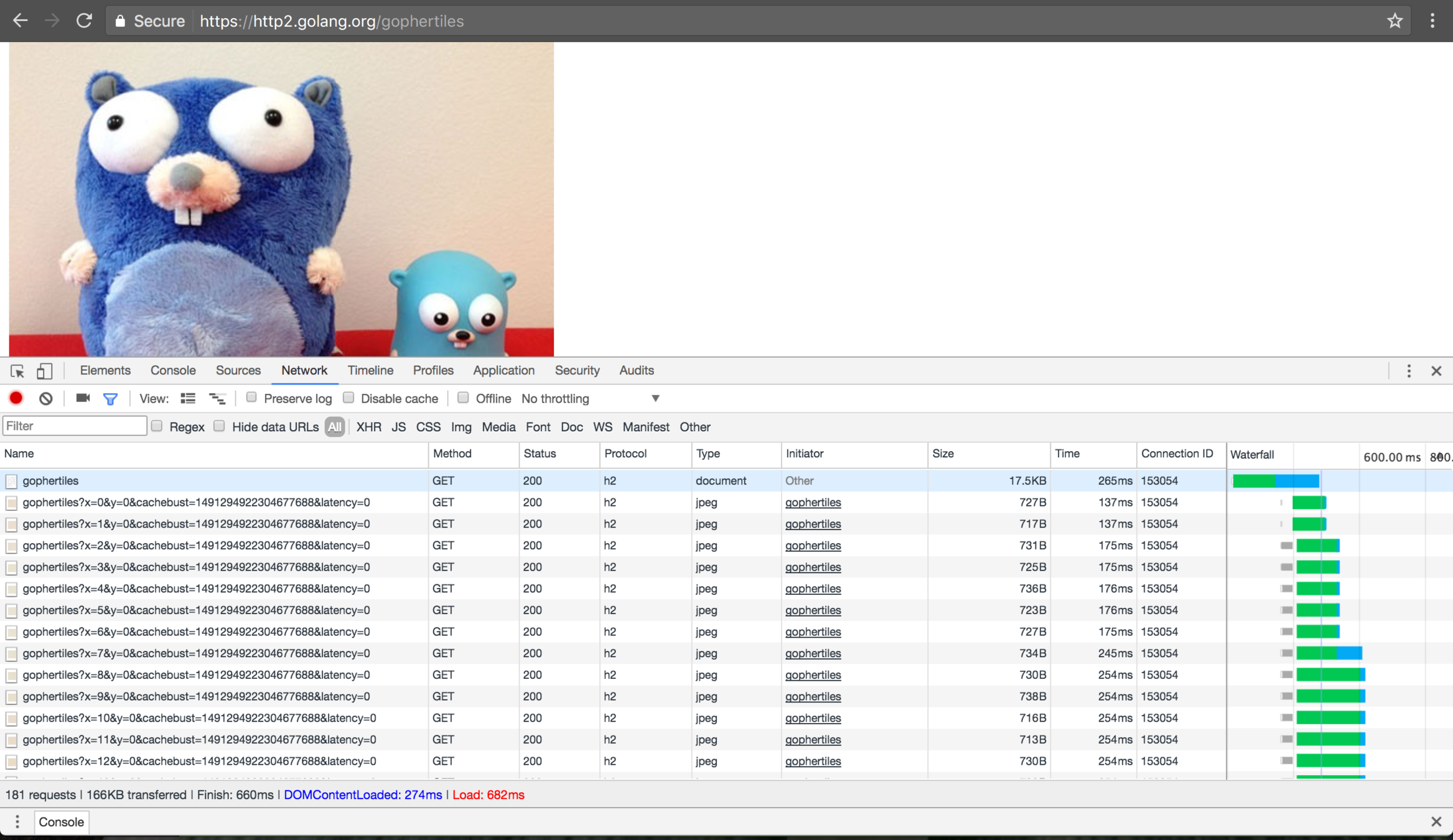This screenshot has width=1453, height=840.
Task: Enable the Offline checkbox
Action: [463, 398]
